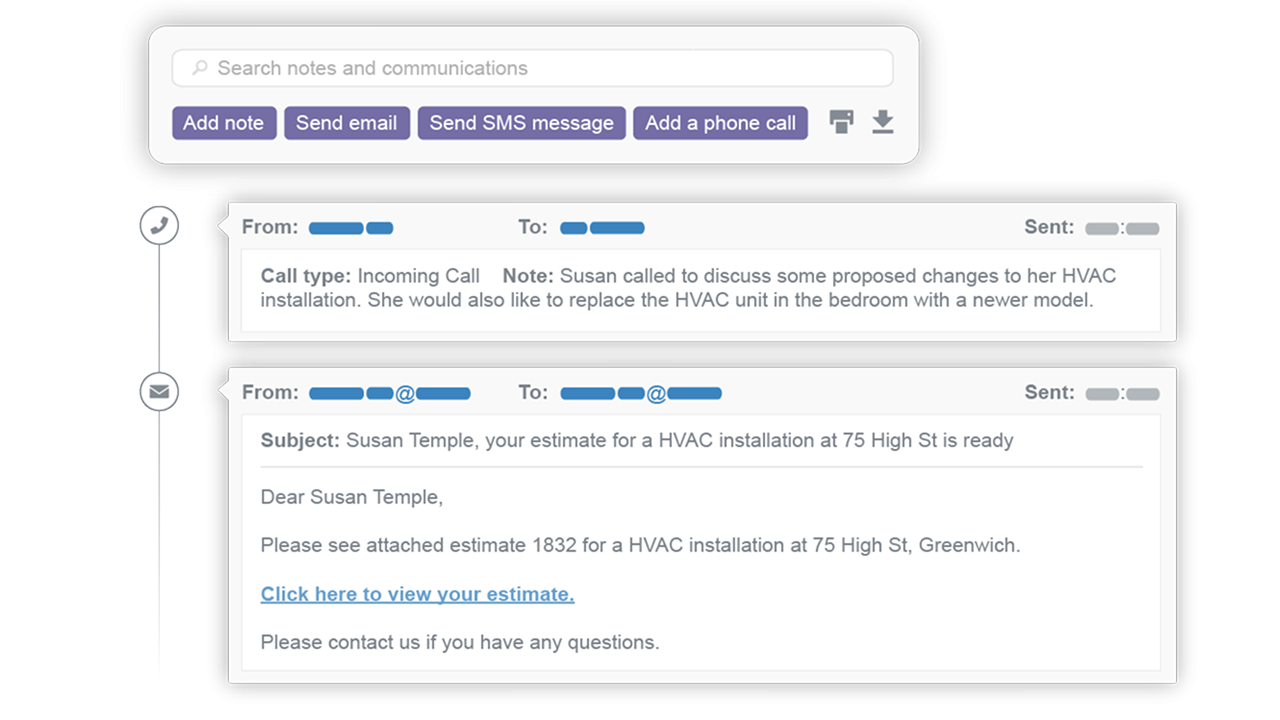Click the Add a phone call button
Viewport: 1280px width, 720px height.
(720, 122)
